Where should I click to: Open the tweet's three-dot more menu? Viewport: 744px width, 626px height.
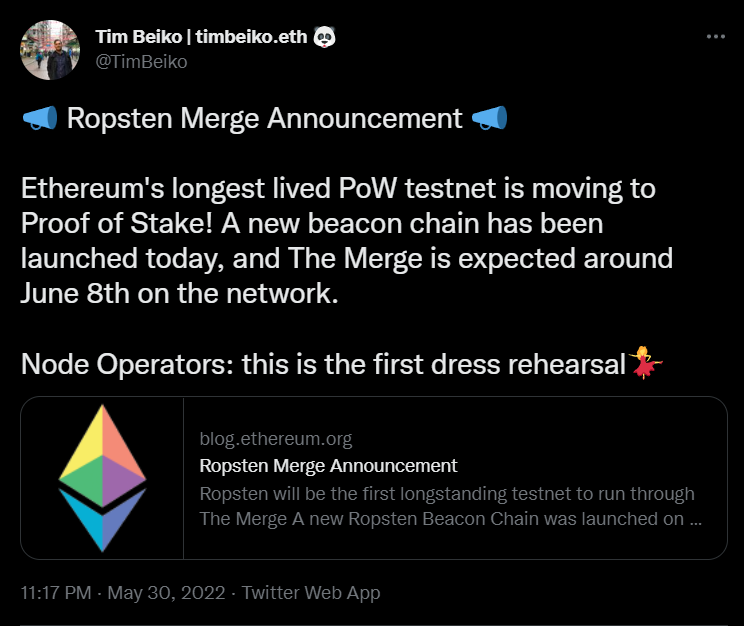tap(715, 37)
